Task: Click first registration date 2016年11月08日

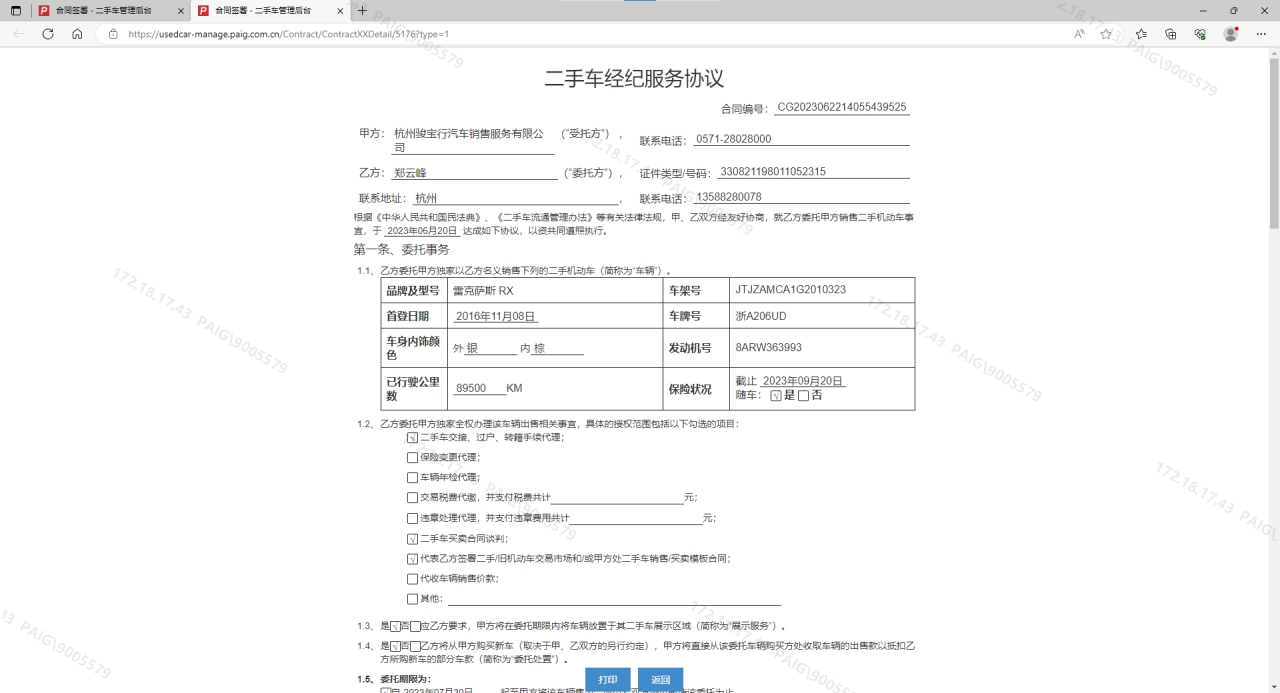Action: click(x=496, y=316)
